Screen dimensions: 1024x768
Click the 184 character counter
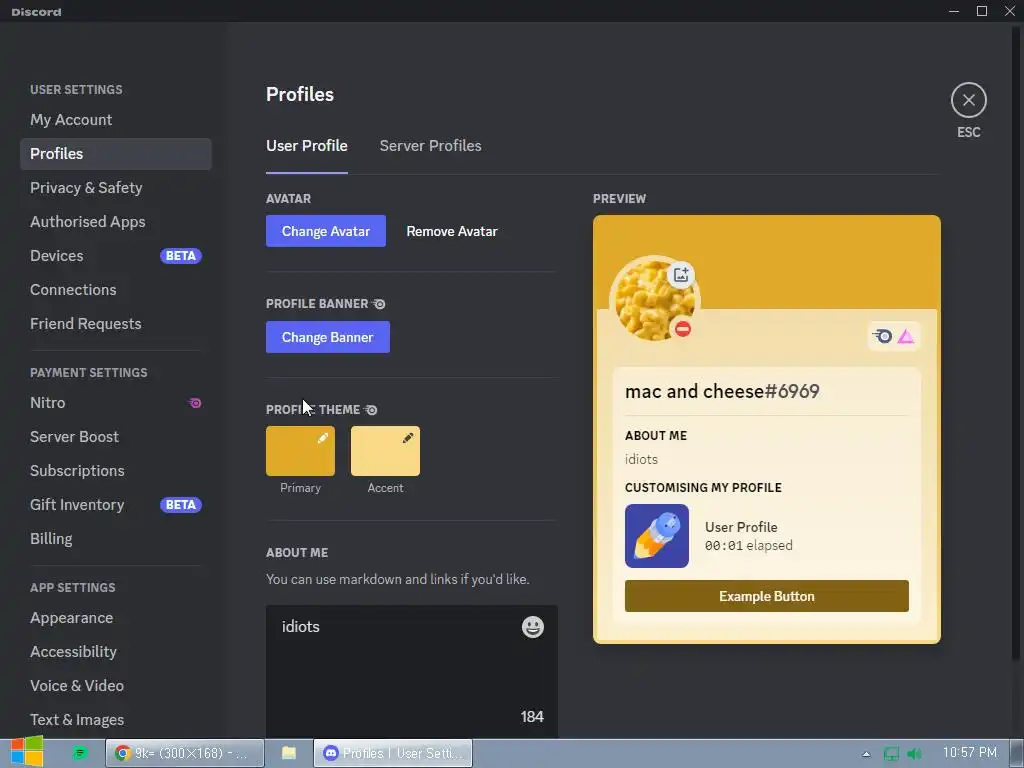(x=532, y=716)
